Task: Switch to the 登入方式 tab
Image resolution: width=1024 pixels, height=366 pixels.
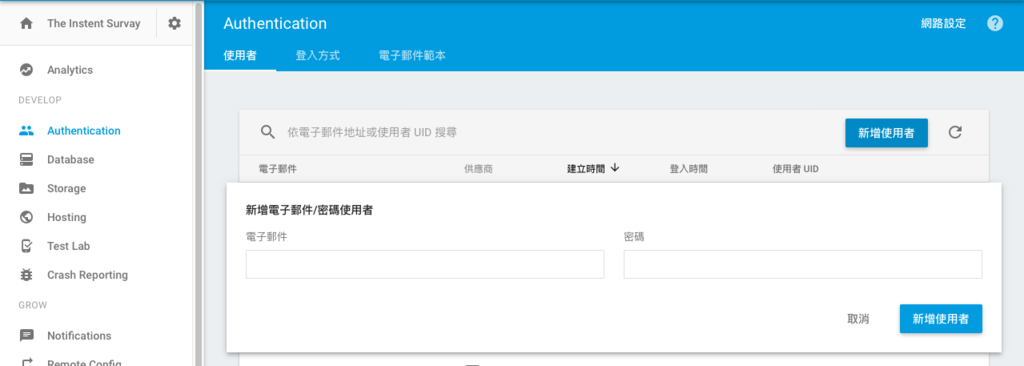Action: point(317,56)
